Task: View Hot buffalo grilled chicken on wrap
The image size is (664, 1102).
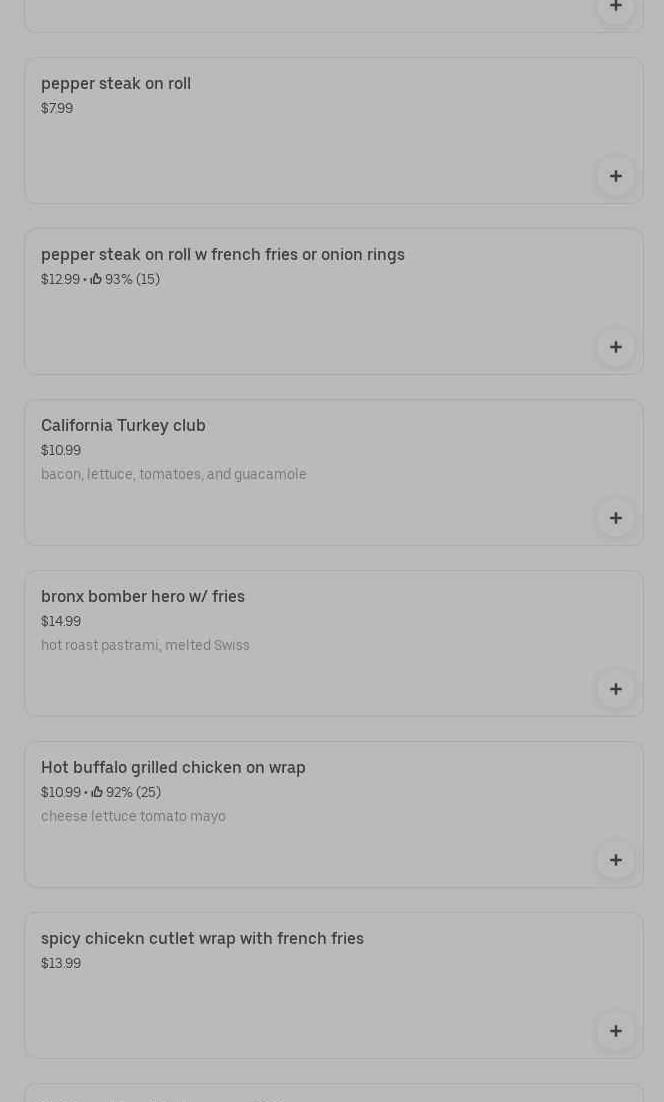Action: pyautogui.click(x=173, y=767)
